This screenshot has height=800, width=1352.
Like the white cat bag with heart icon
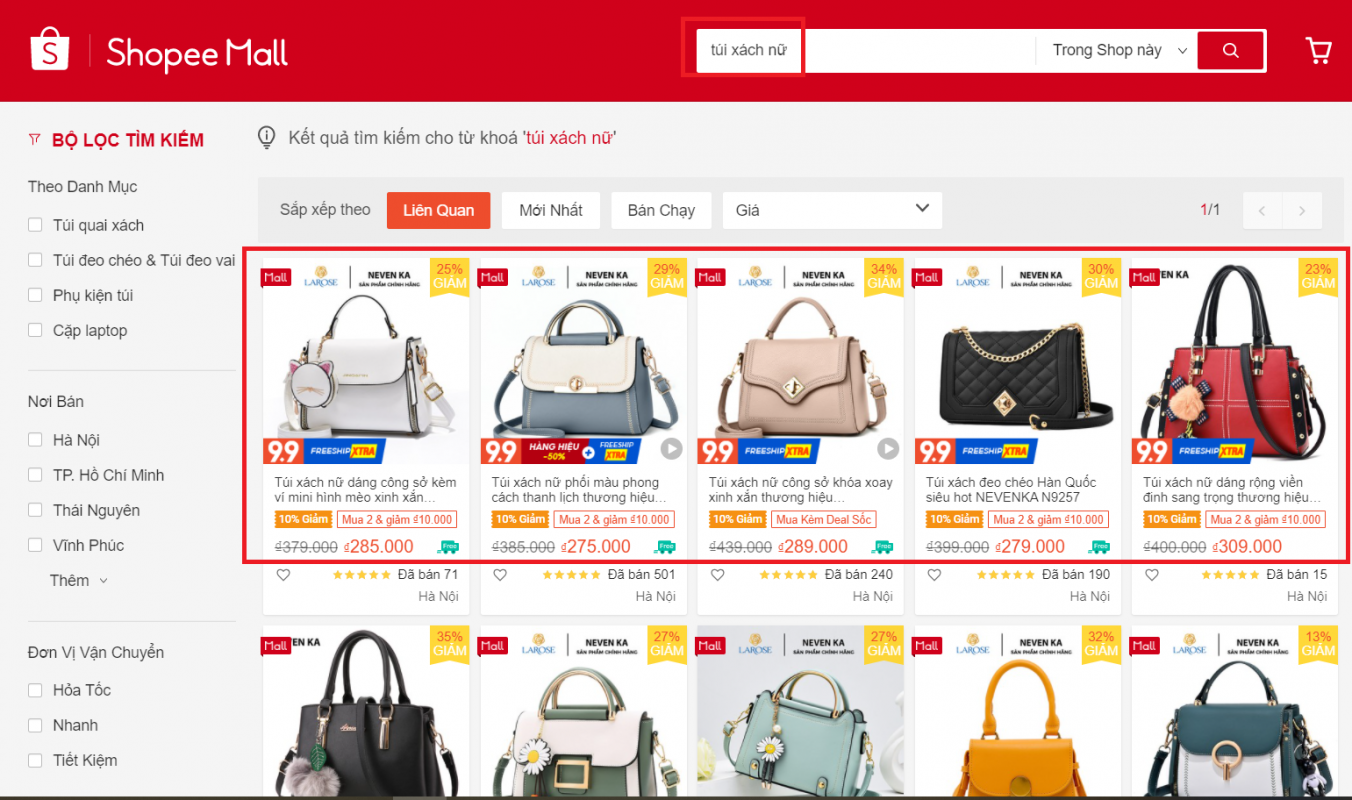tap(283, 575)
